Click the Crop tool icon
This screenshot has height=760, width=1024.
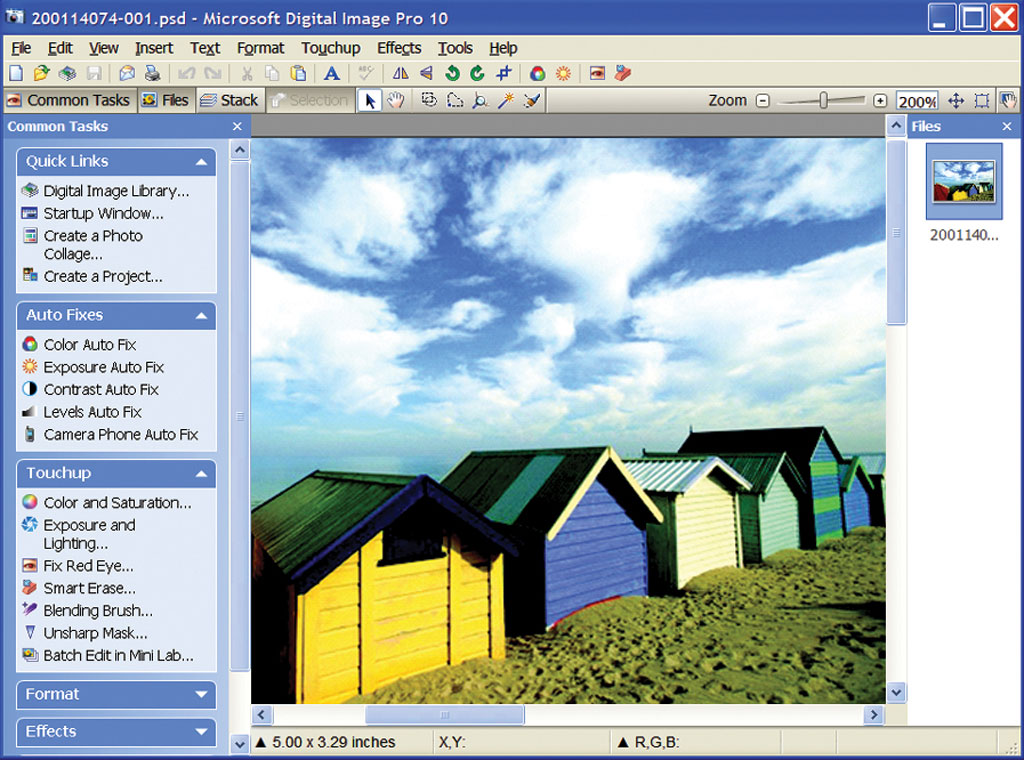504,73
